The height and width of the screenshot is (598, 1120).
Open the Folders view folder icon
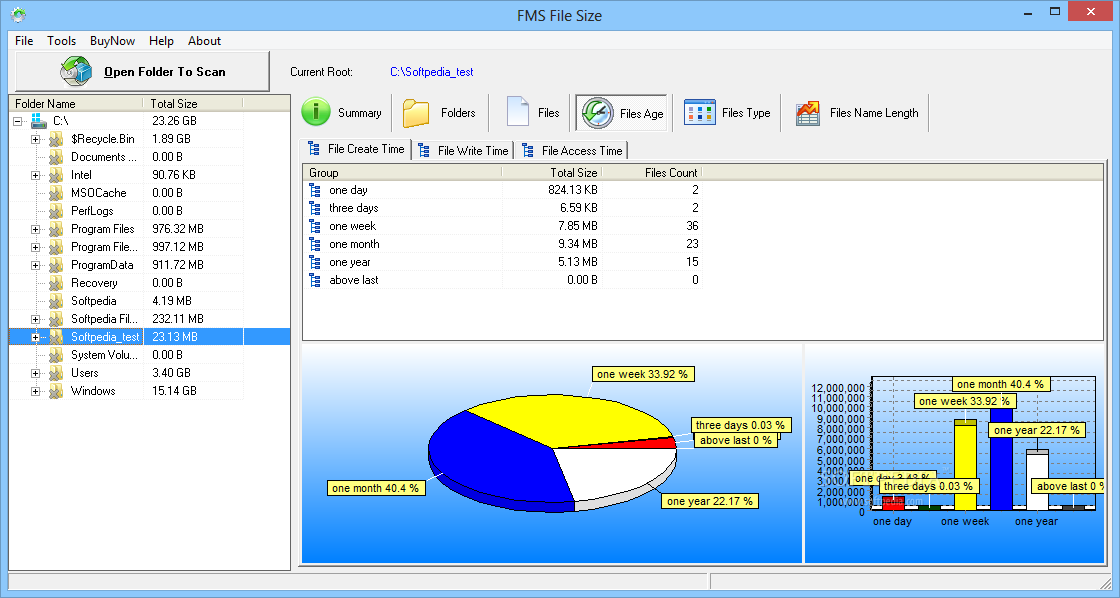click(416, 113)
